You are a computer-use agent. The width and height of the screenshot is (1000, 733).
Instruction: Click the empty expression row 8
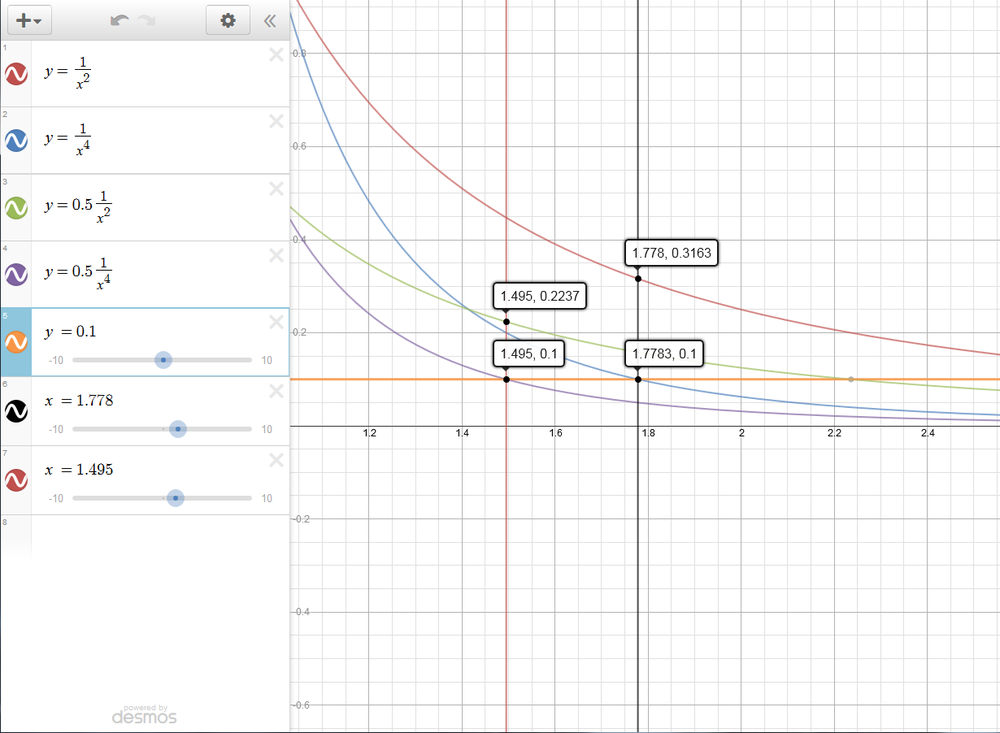(x=160, y=536)
